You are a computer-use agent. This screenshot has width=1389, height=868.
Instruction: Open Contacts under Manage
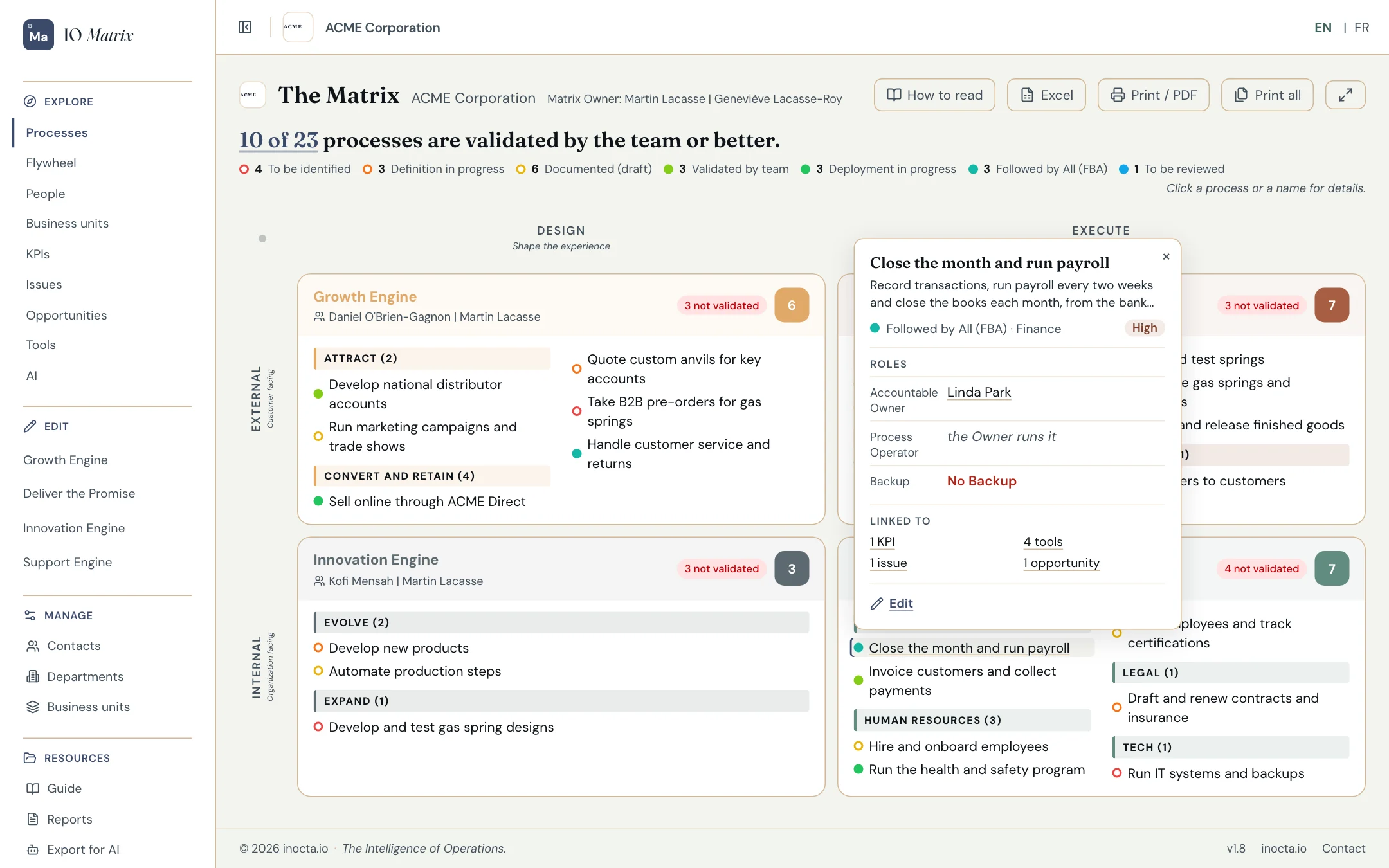pyautogui.click(x=73, y=646)
